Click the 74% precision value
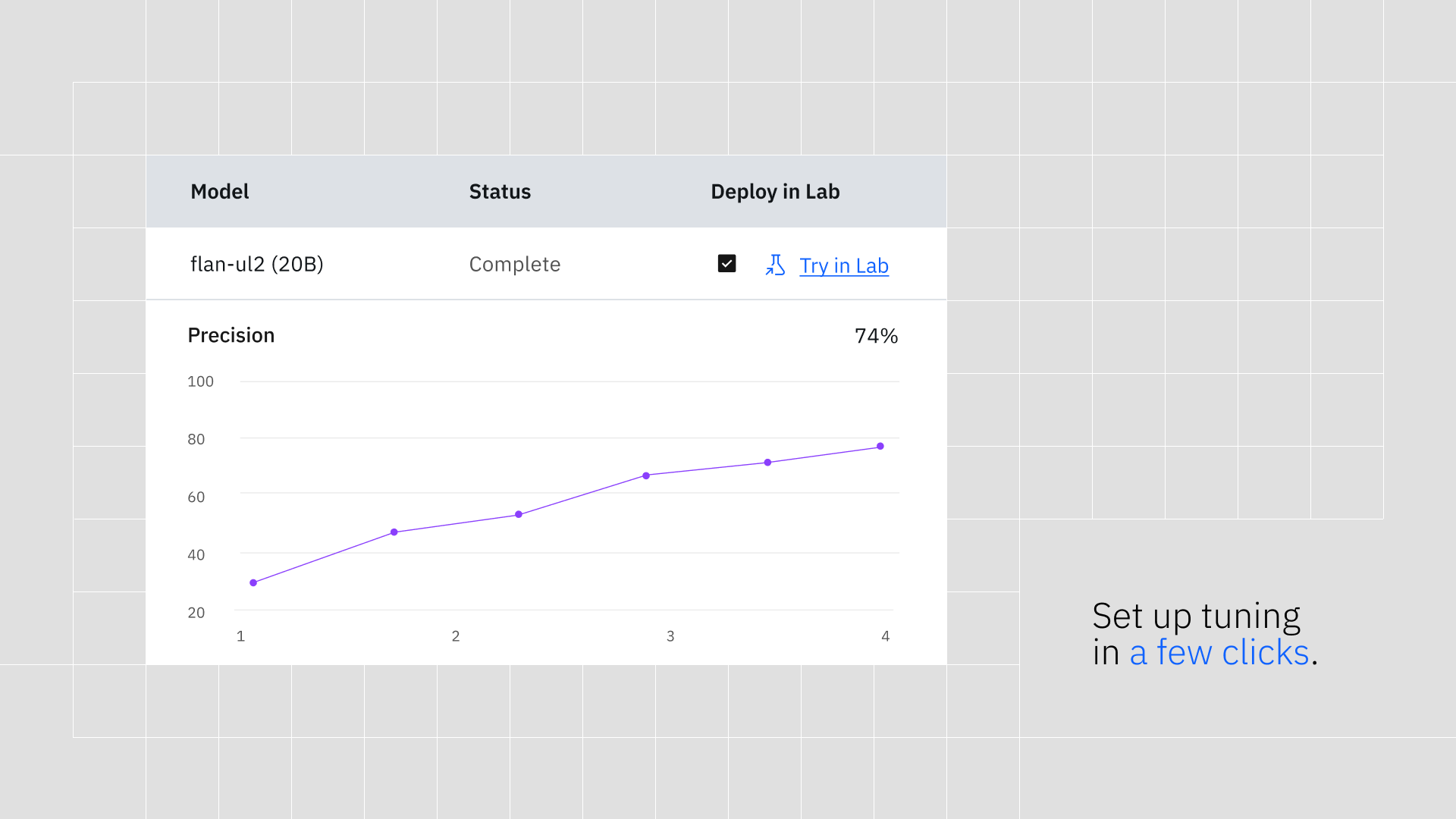The width and height of the screenshot is (1456, 819). pos(876,335)
